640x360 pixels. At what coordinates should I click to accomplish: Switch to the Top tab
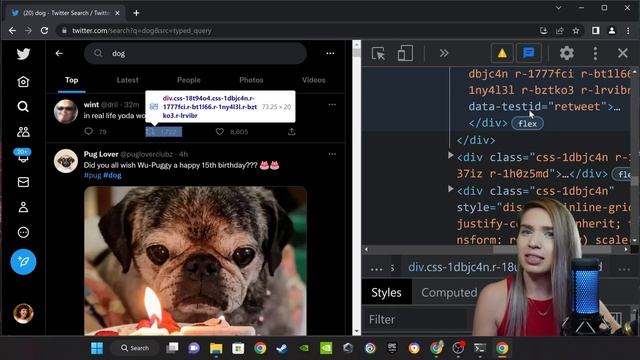pyautogui.click(x=71, y=80)
